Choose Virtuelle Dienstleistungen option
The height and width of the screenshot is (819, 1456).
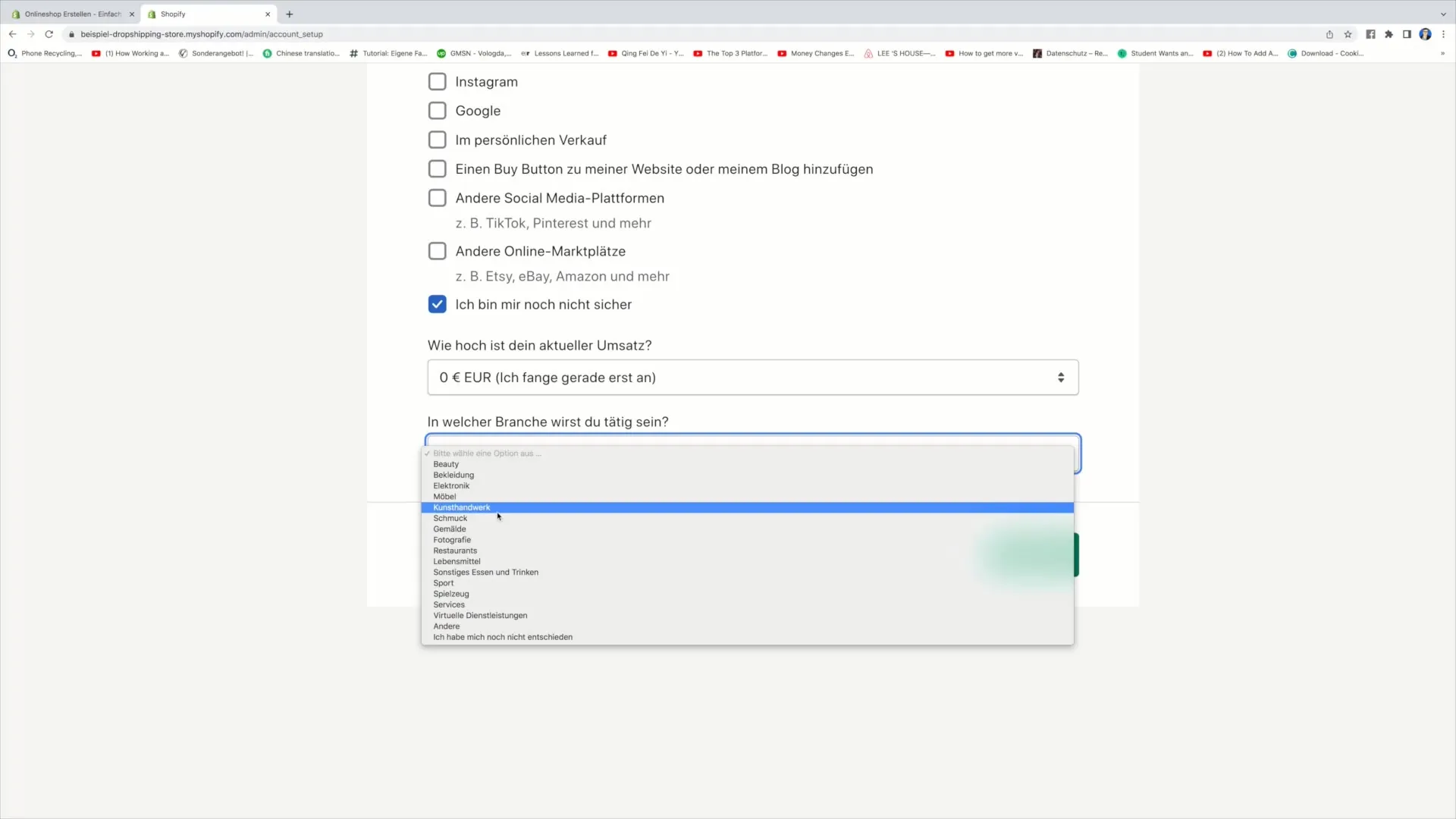click(748, 616)
